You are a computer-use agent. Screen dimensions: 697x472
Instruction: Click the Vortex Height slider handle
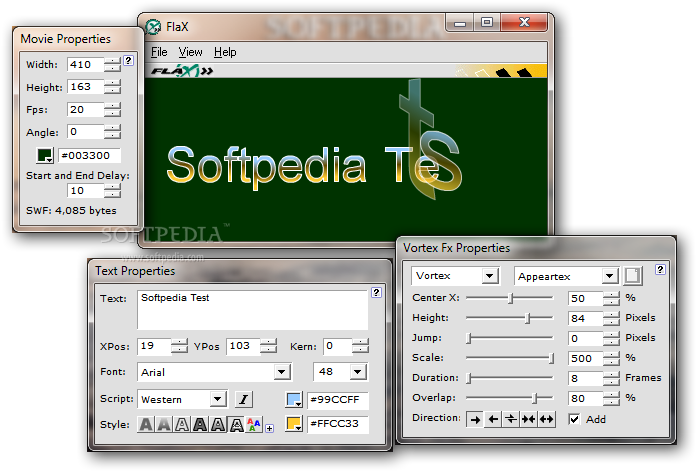(528, 318)
